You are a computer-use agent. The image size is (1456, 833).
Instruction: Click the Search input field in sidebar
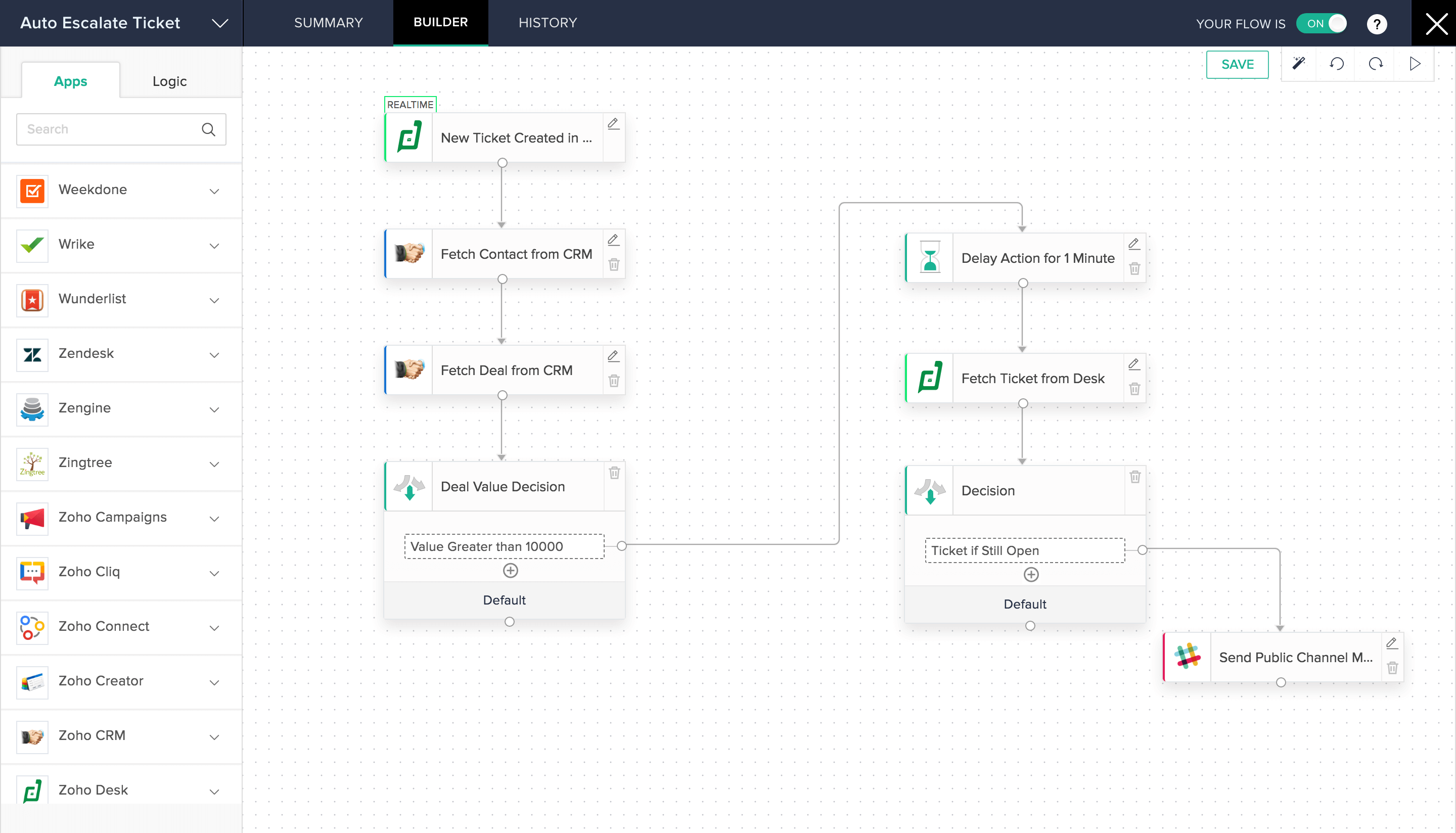coord(119,129)
